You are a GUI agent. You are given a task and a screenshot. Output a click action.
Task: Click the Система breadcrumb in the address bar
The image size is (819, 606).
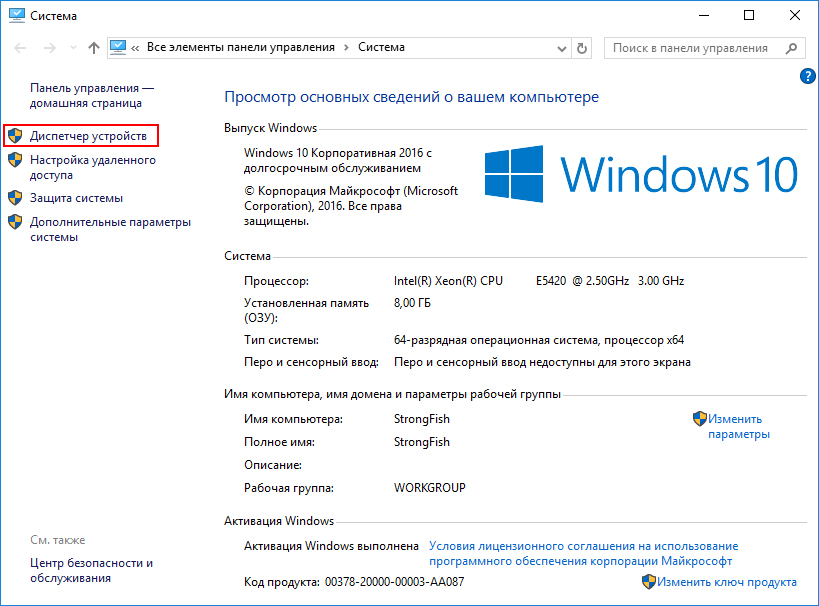click(x=381, y=48)
